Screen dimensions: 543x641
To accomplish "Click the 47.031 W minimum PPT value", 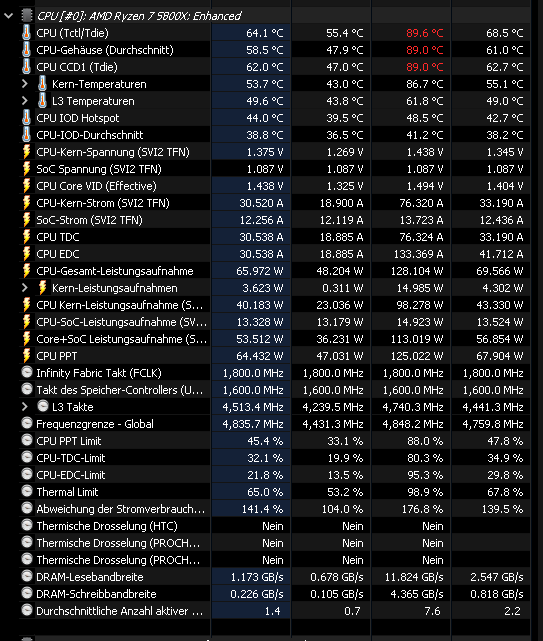I will pos(340,356).
